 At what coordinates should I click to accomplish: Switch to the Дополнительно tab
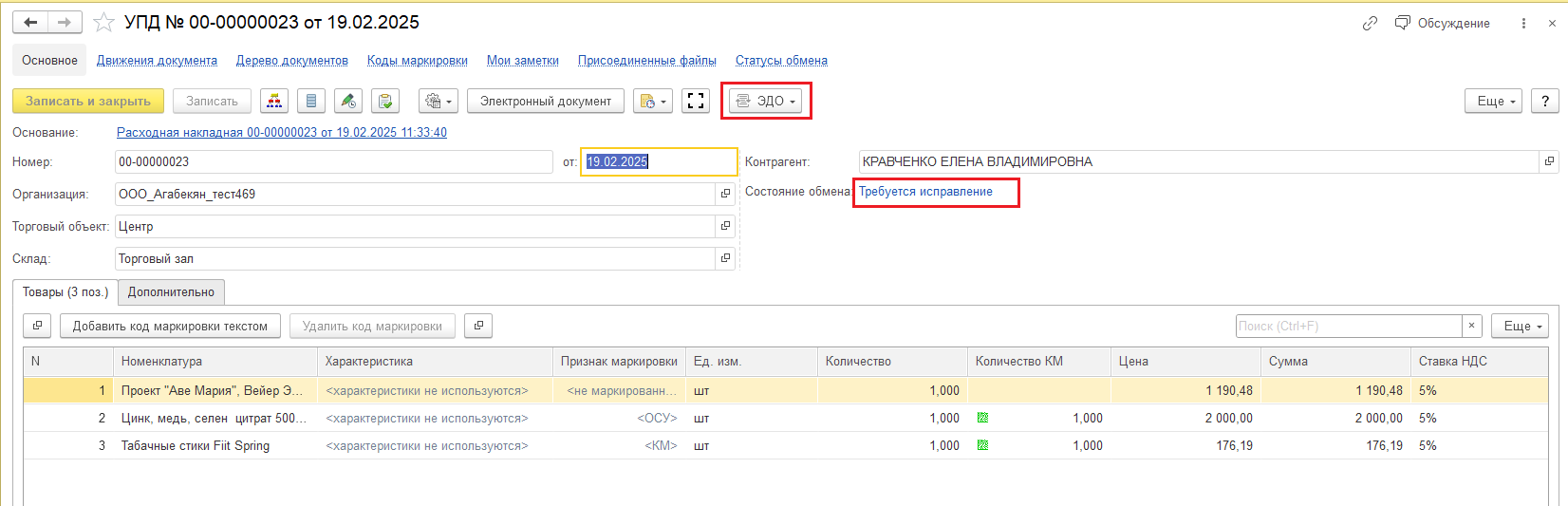[171, 291]
